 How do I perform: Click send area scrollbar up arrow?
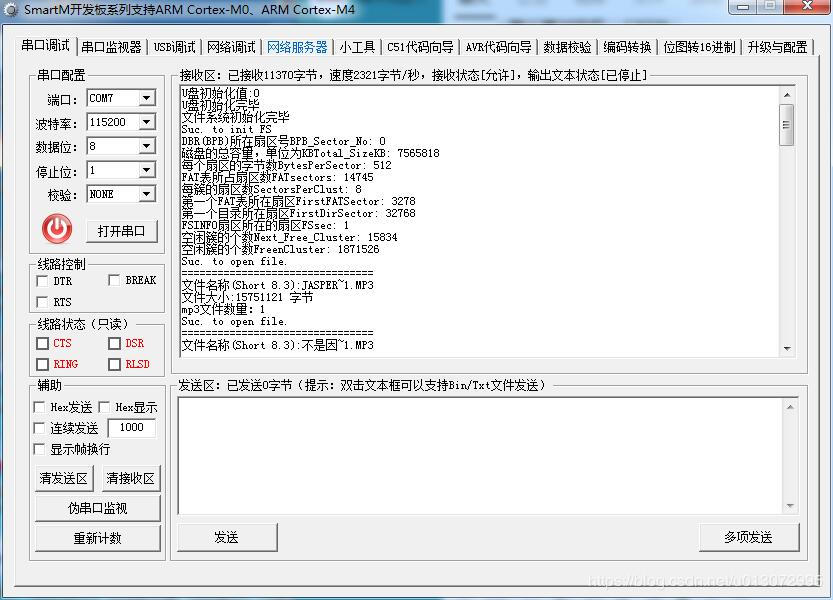(x=790, y=407)
